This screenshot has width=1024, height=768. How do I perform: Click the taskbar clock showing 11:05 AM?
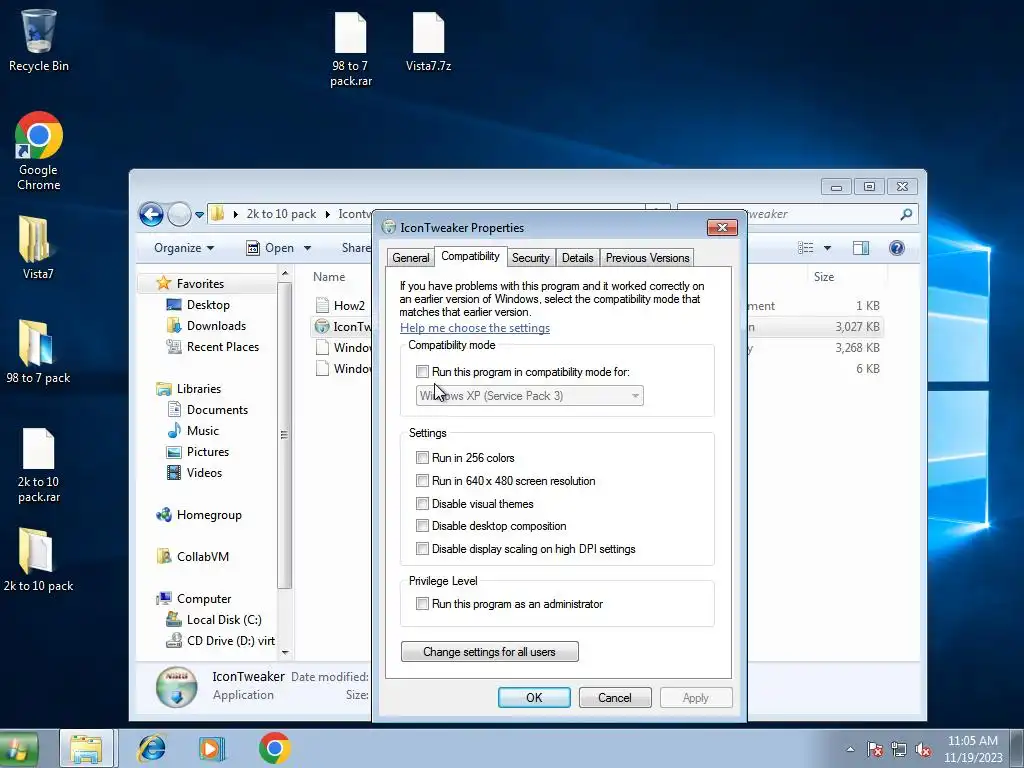(x=973, y=749)
